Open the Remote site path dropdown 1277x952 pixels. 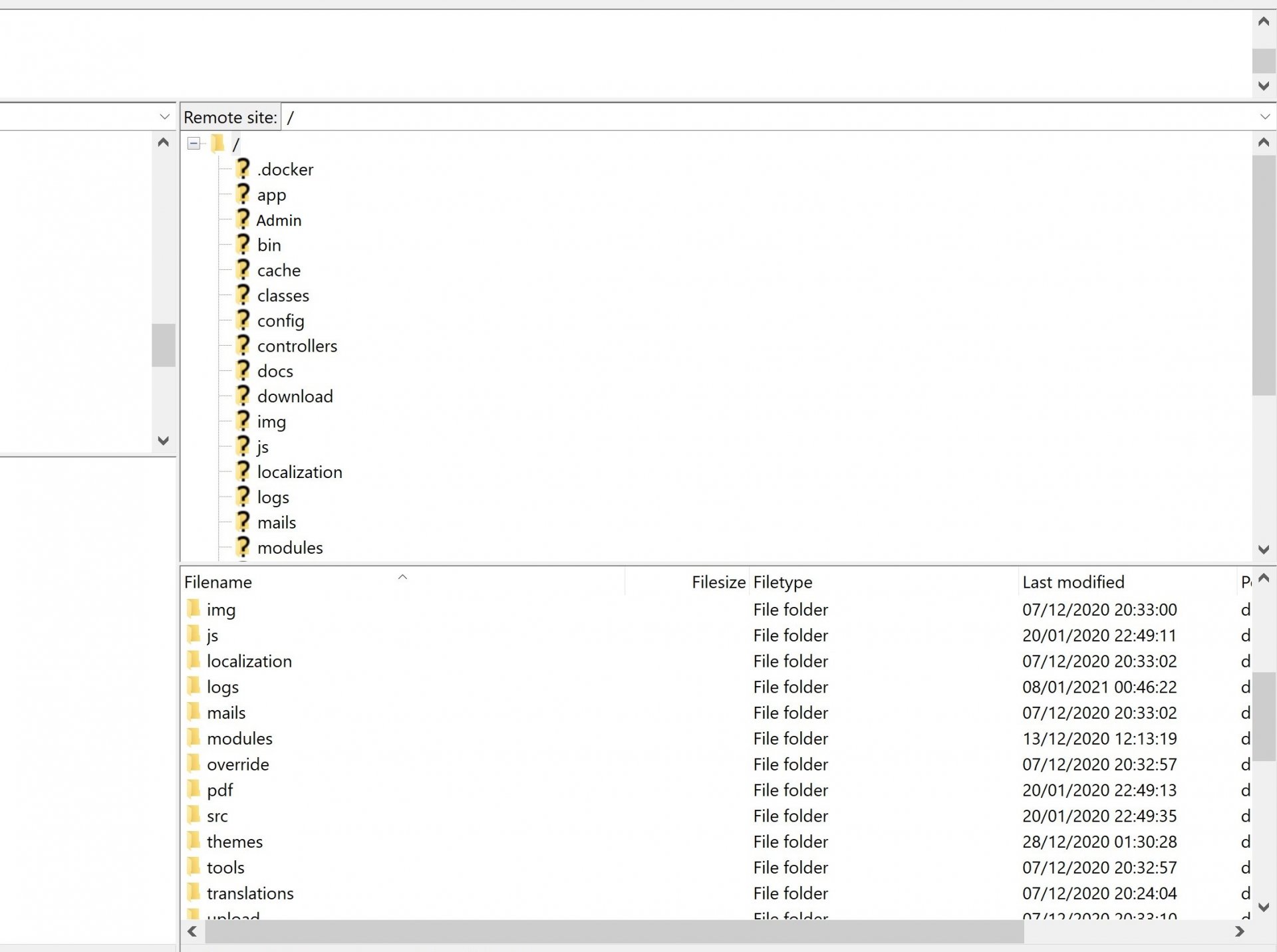(1264, 117)
